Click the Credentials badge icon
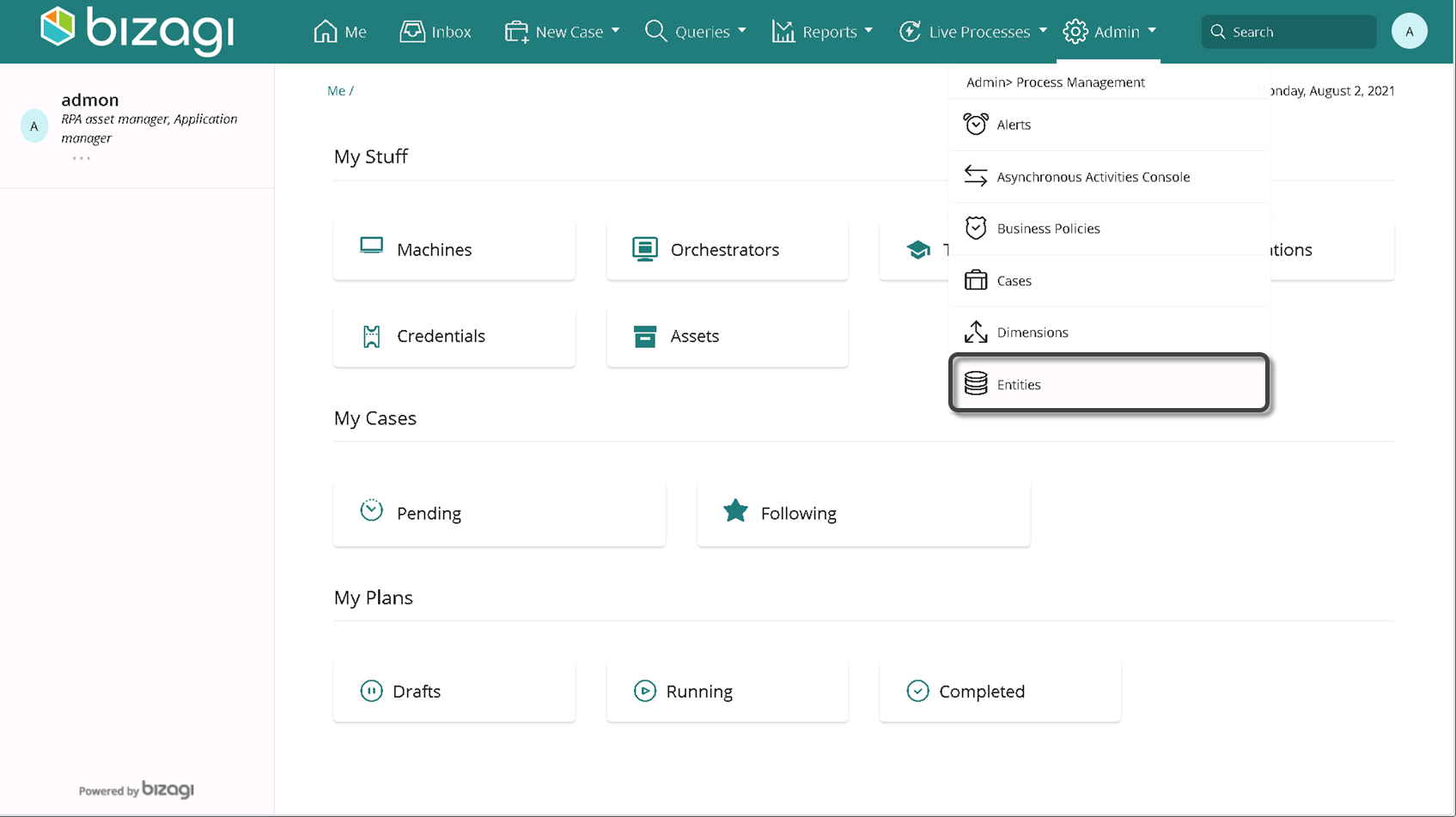Image resolution: width=1456 pixels, height=817 pixels. point(371,336)
